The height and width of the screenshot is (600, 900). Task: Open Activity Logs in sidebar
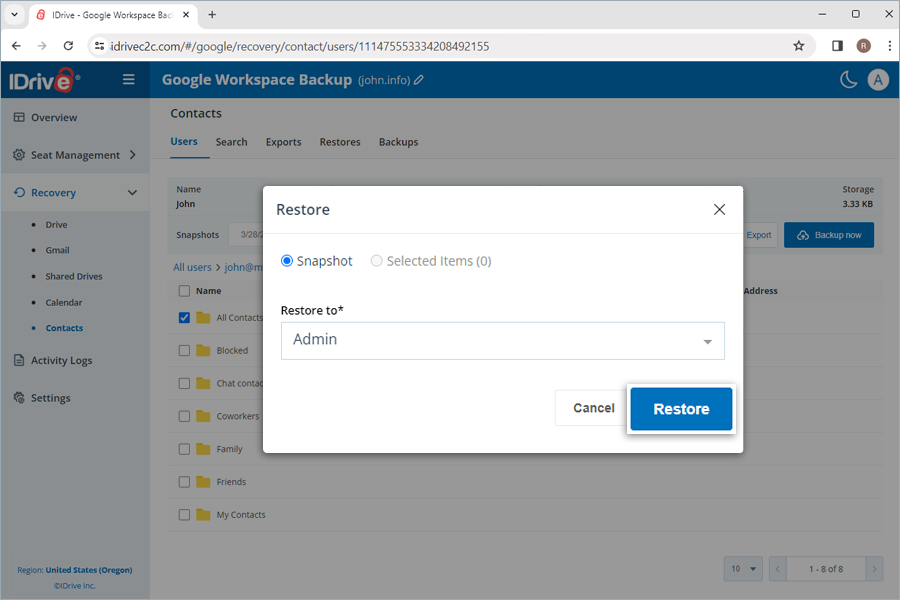[x=61, y=361]
